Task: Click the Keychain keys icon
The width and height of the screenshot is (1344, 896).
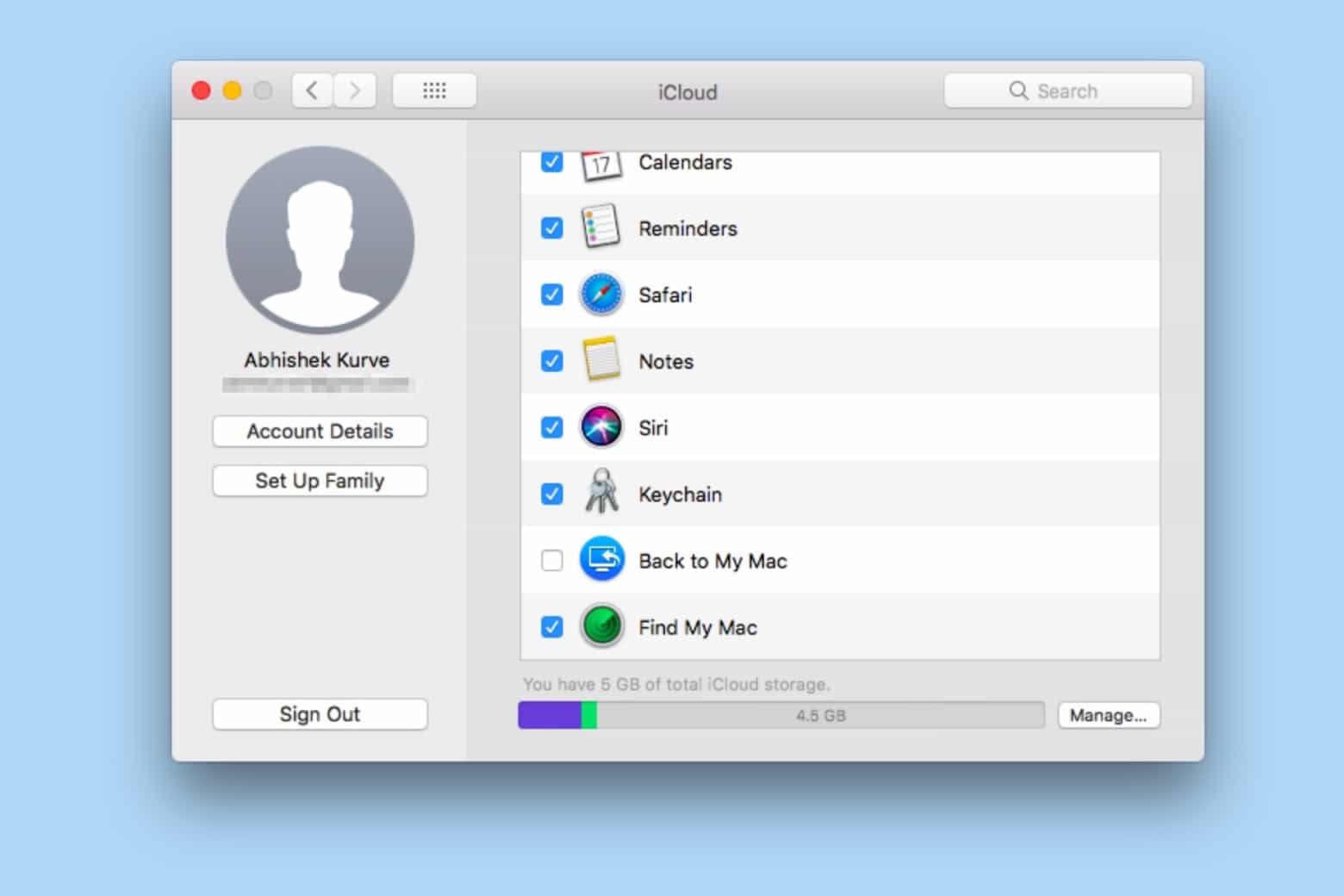Action: tap(600, 494)
